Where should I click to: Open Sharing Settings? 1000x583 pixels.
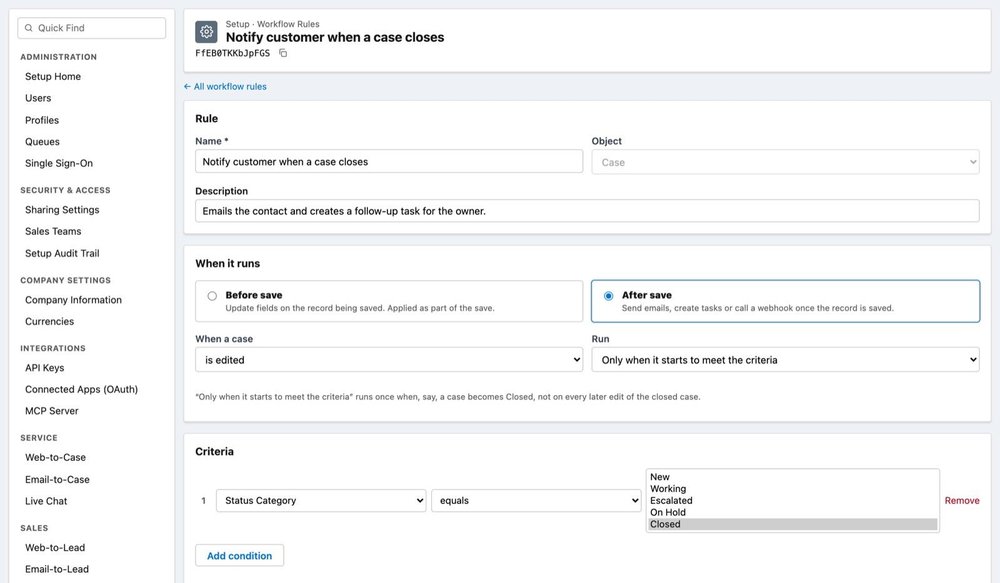[x=62, y=210]
